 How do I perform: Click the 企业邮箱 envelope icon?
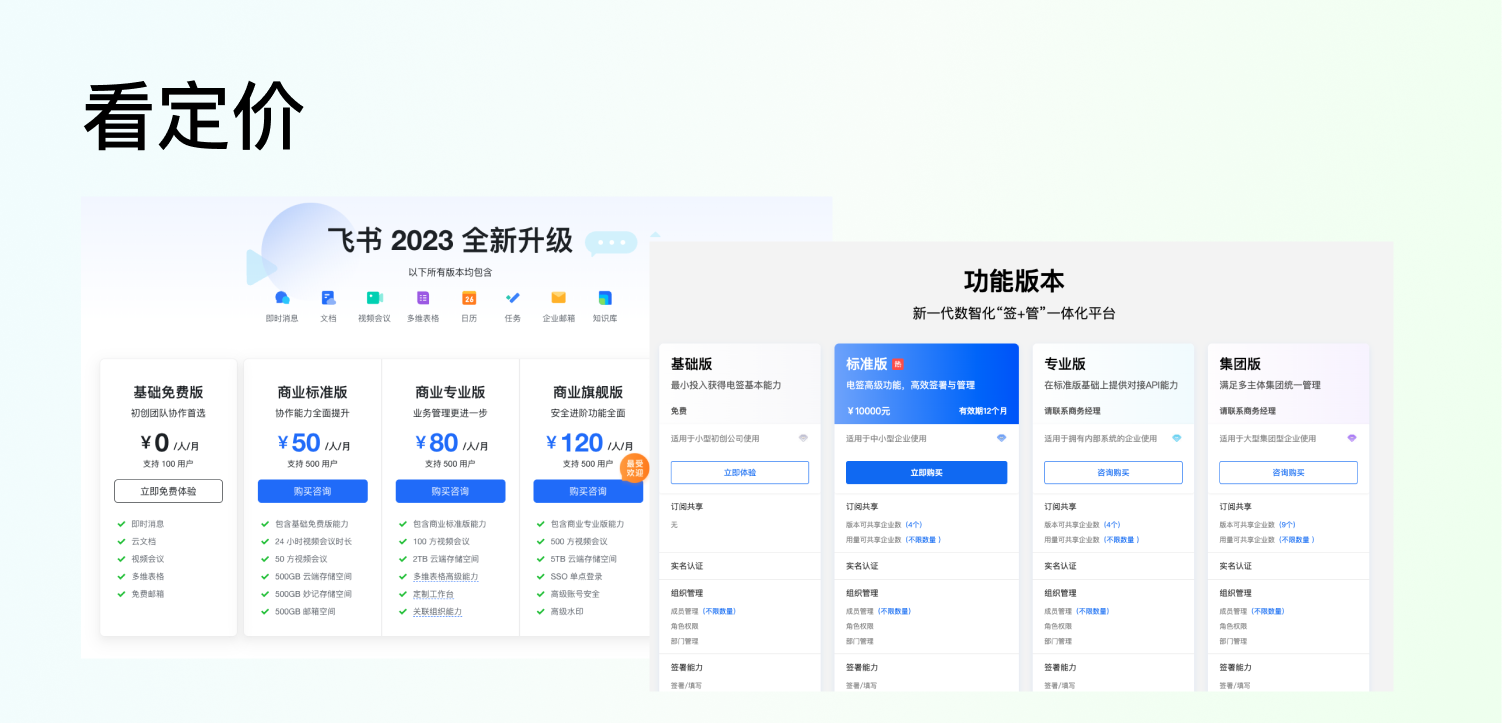(x=559, y=298)
